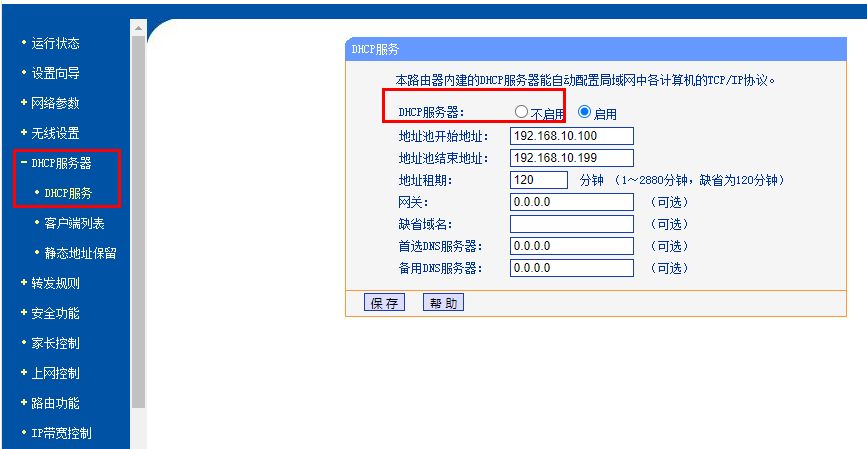The height and width of the screenshot is (449, 867).
Task: Click the (可选) hint beside 备用DNS服务器
Action: coord(669,268)
